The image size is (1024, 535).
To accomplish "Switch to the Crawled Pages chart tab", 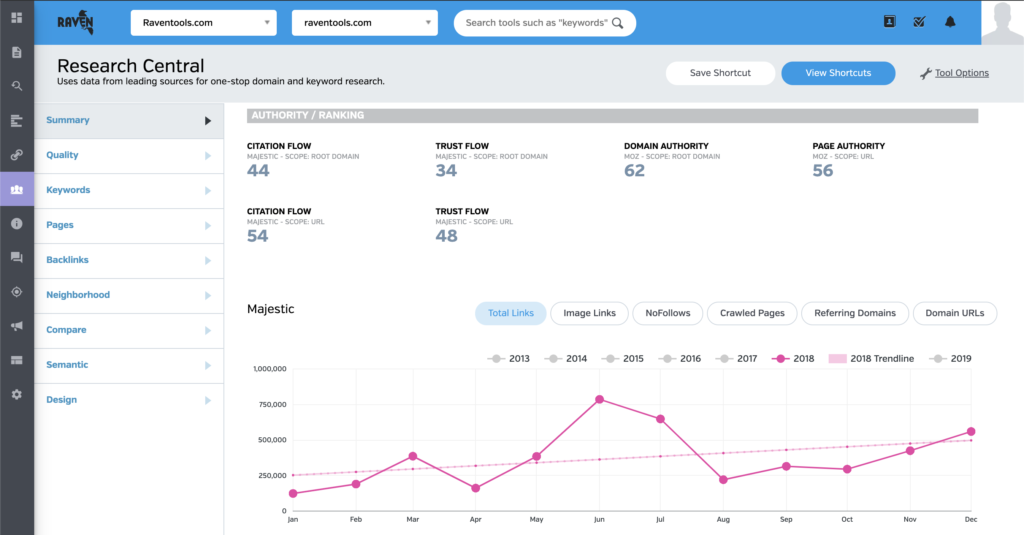I will tap(752, 313).
